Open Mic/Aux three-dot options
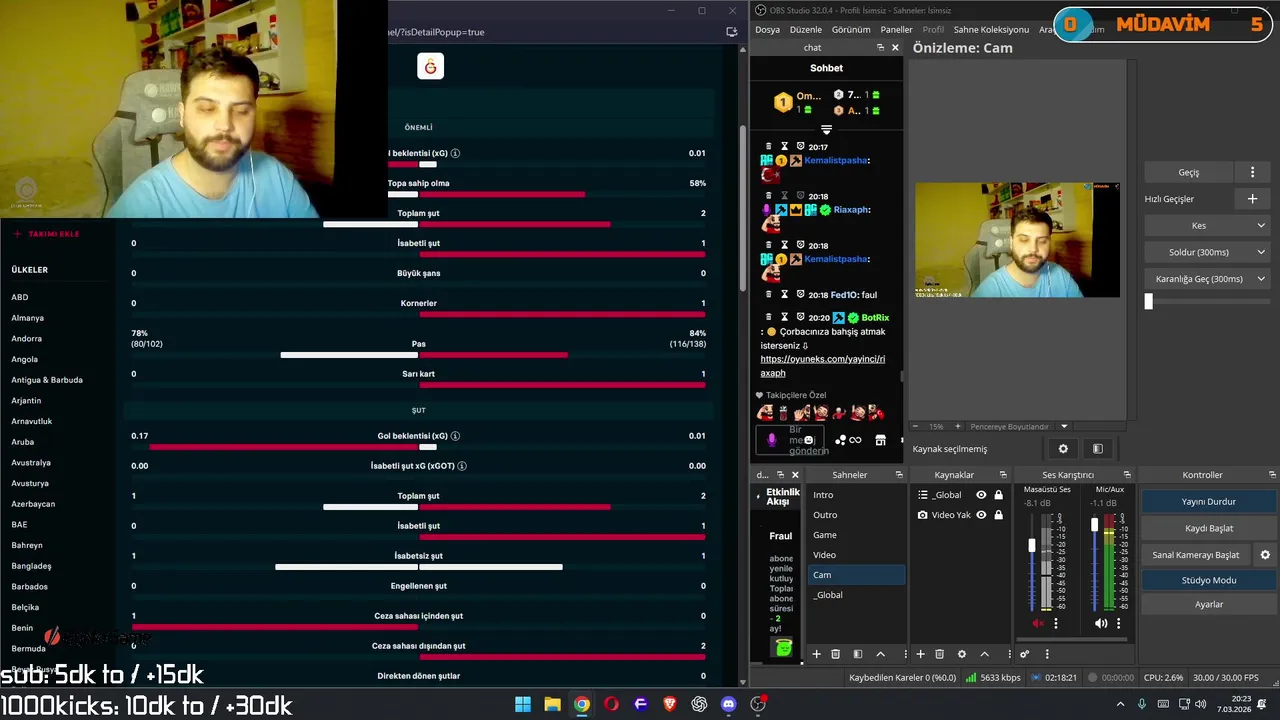This screenshot has height=720, width=1280. click(x=1119, y=623)
